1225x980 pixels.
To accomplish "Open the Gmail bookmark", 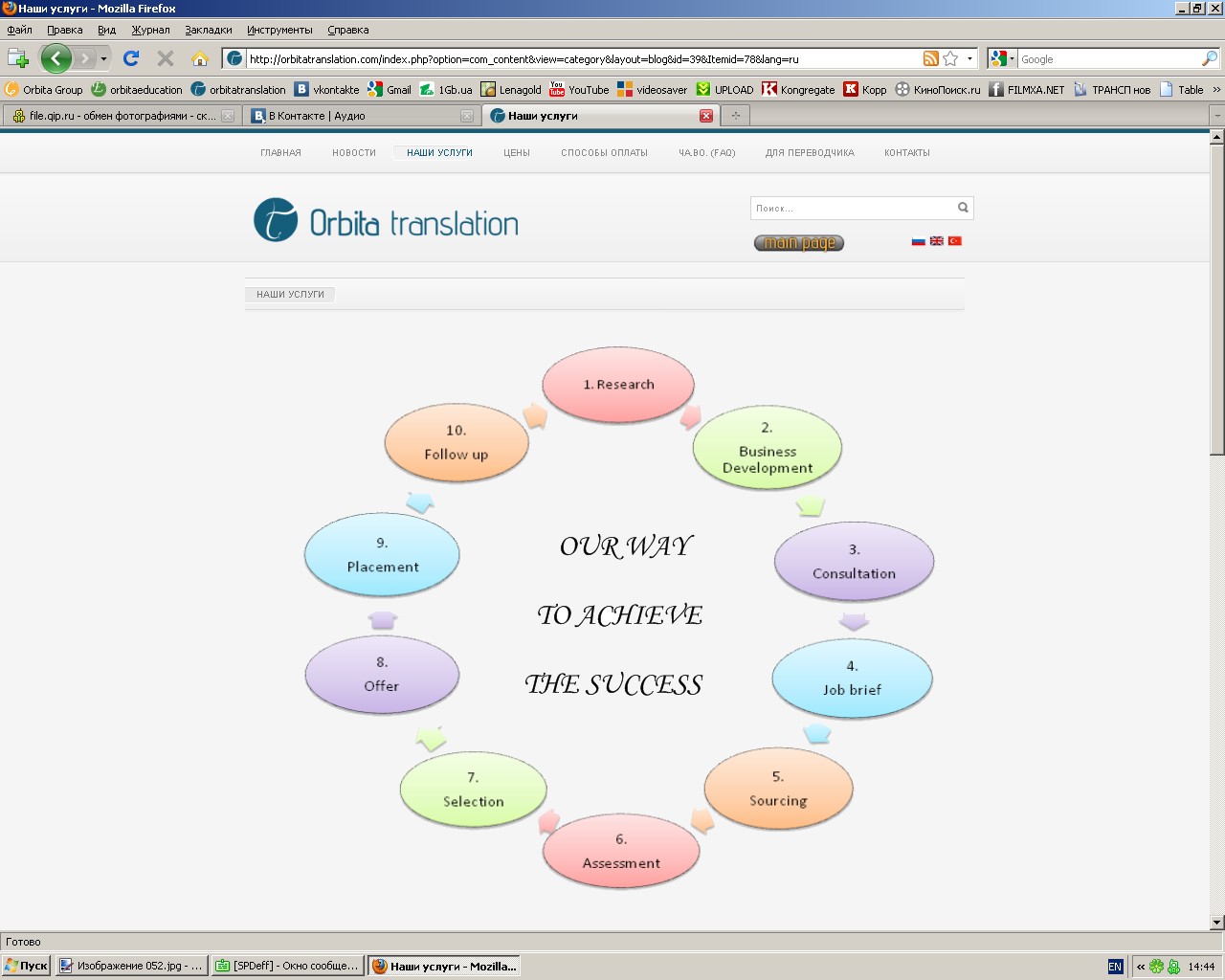I will [x=390, y=90].
